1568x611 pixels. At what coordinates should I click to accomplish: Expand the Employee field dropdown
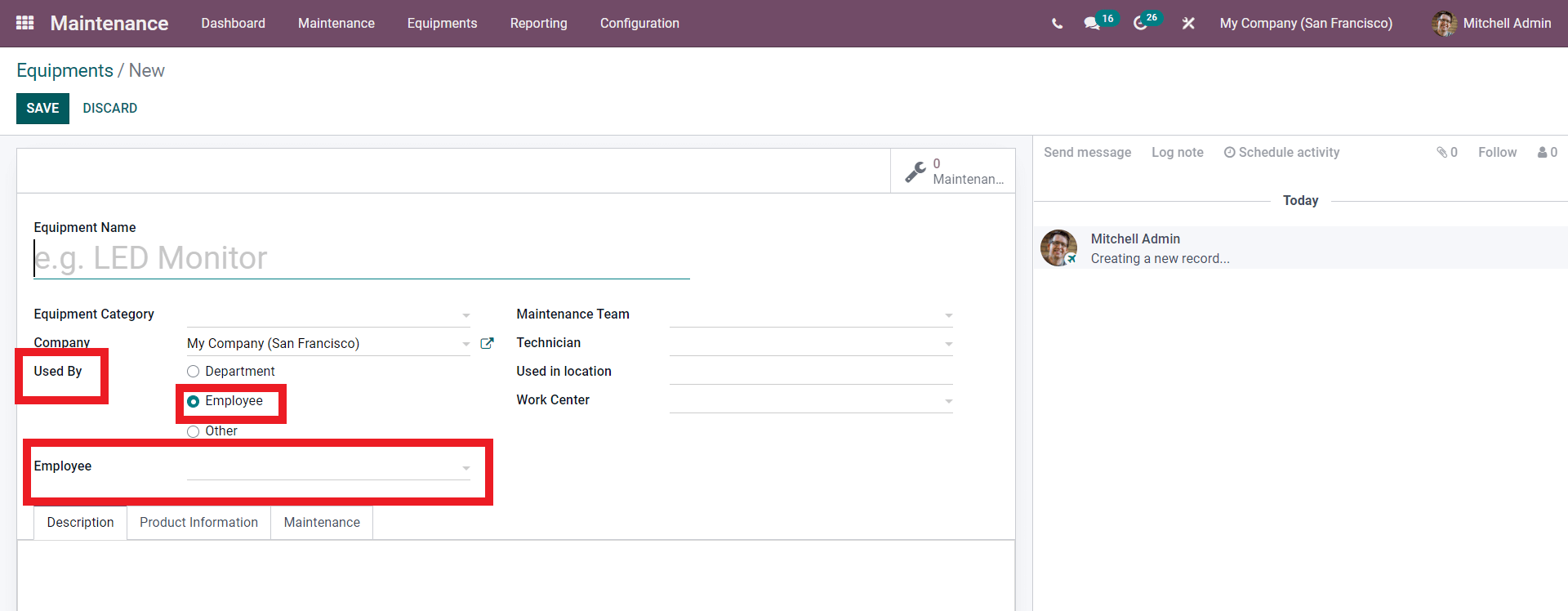pos(465,468)
